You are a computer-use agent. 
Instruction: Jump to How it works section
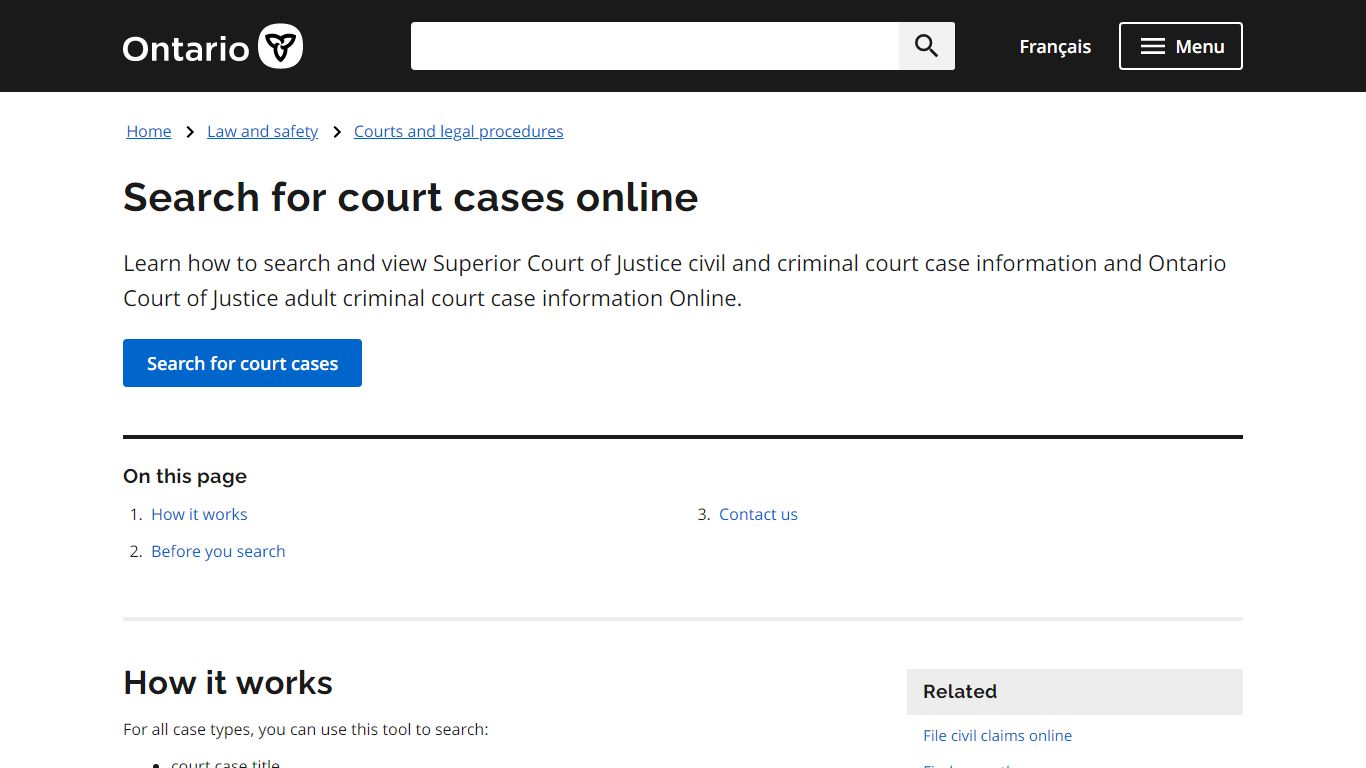(199, 514)
